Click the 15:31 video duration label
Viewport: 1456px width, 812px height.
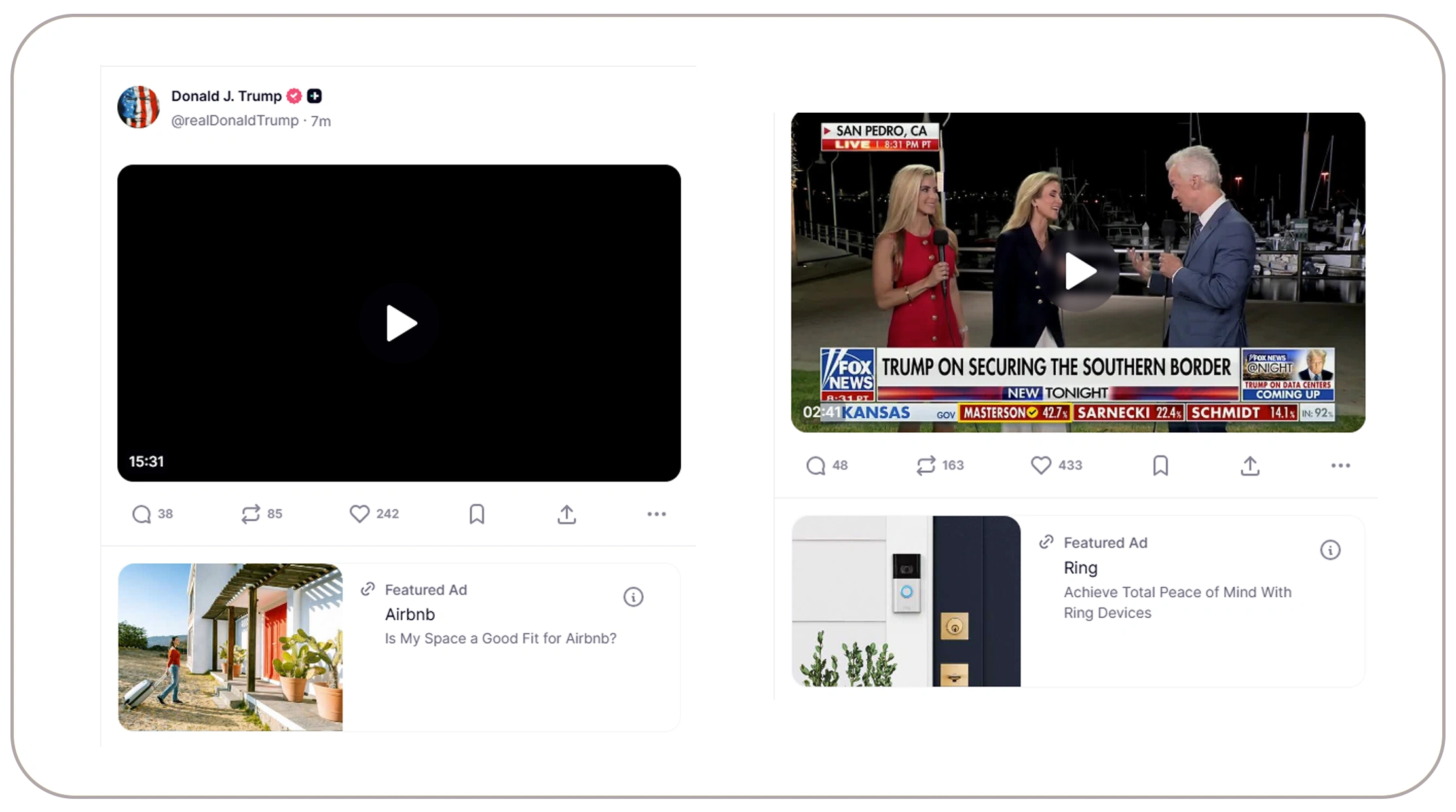click(147, 462)
